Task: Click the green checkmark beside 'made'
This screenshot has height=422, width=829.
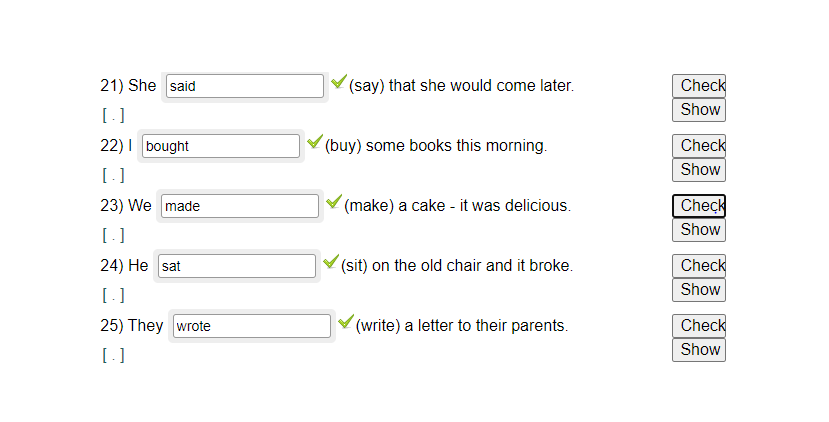Action: pos(333,202)
